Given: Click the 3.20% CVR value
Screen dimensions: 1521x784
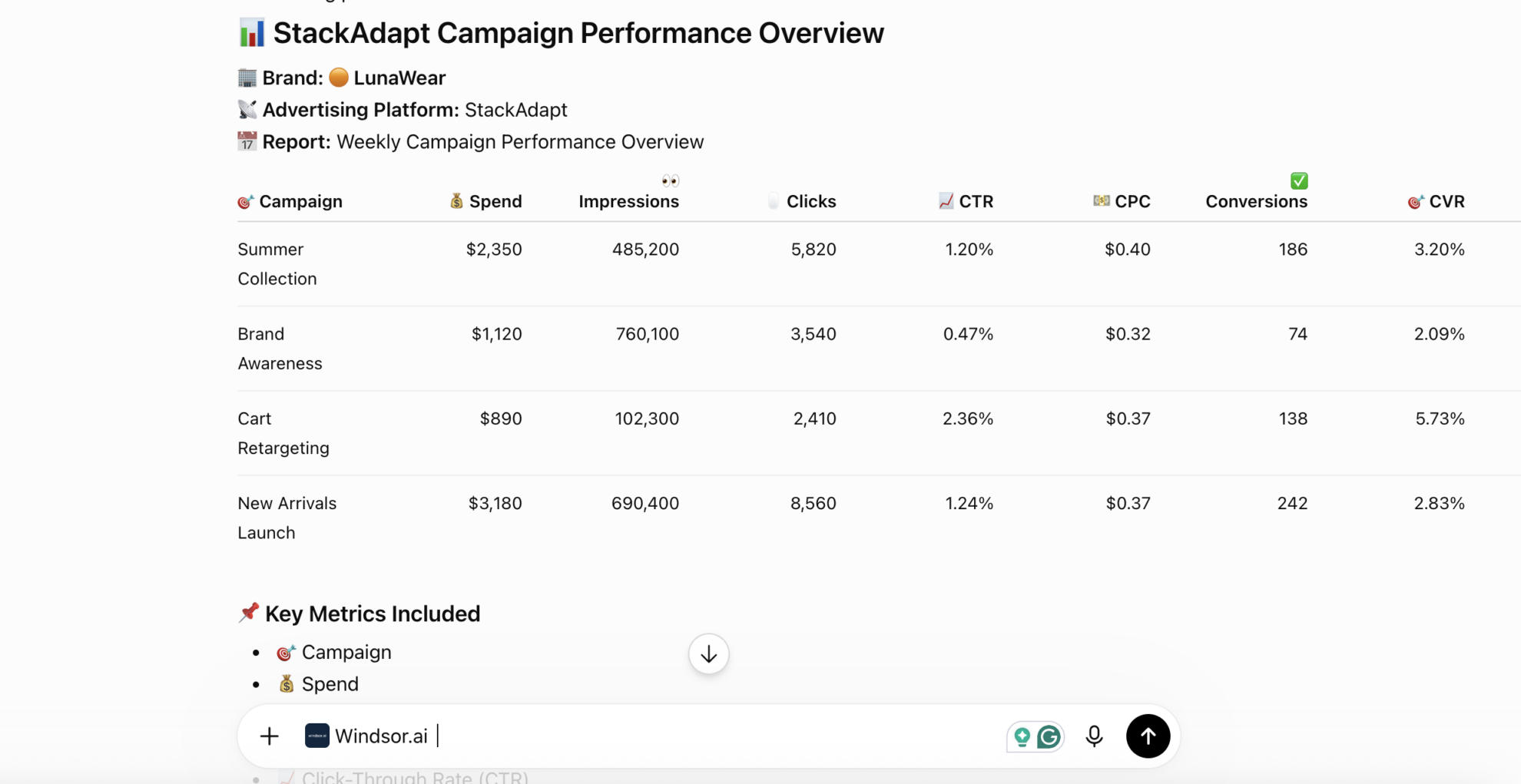Looking at the screenshot, I should 1439,250.
